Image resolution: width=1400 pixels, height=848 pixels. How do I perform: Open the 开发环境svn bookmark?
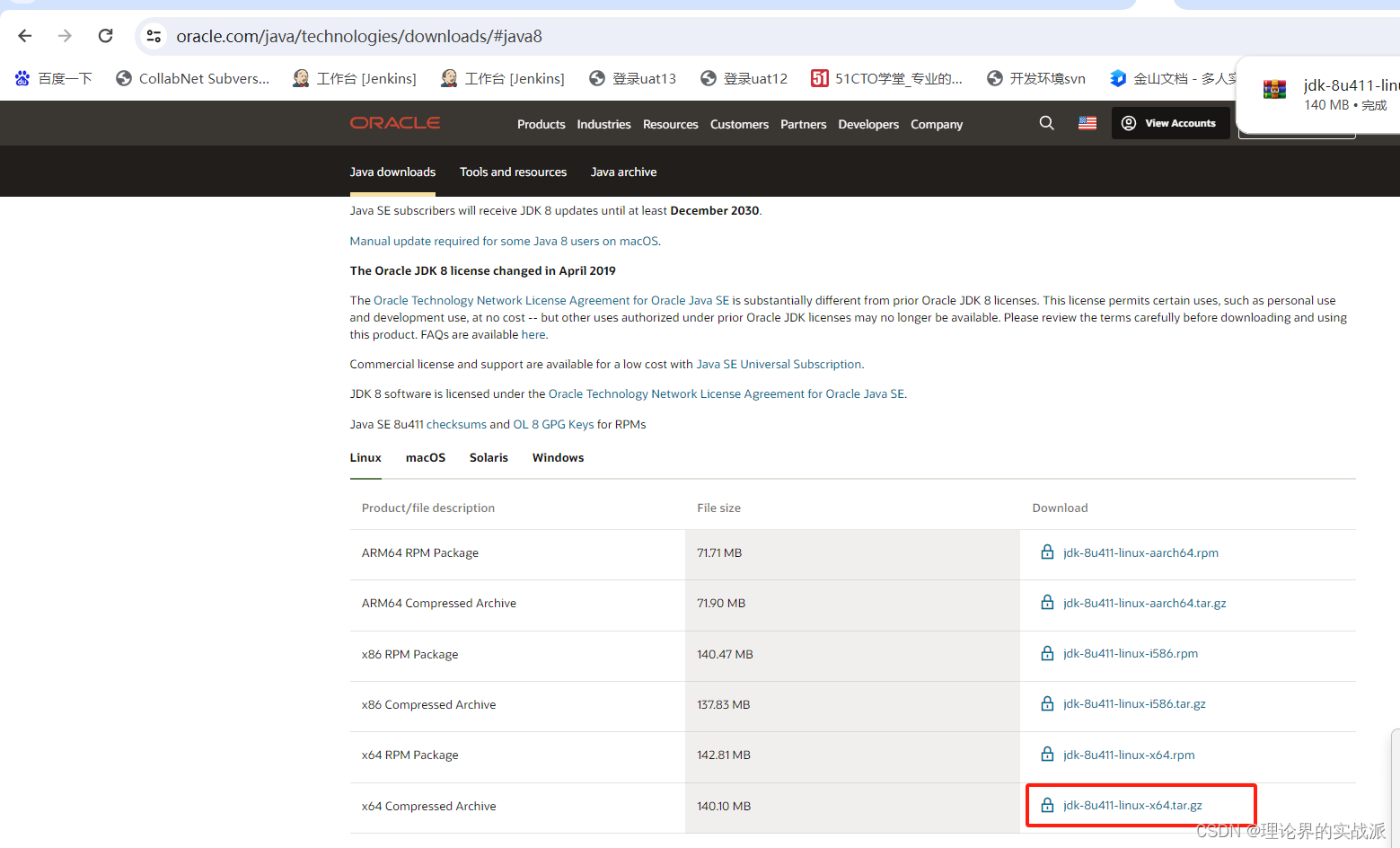tap(1035, 78)
